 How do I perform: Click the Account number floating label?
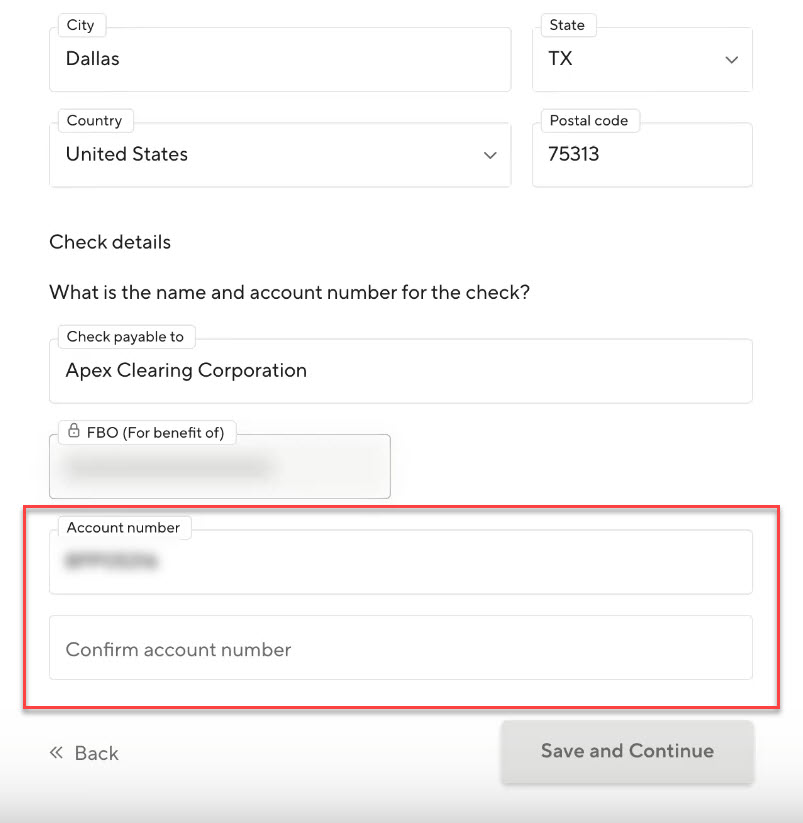pyautogui.click(x=123, y=527)
